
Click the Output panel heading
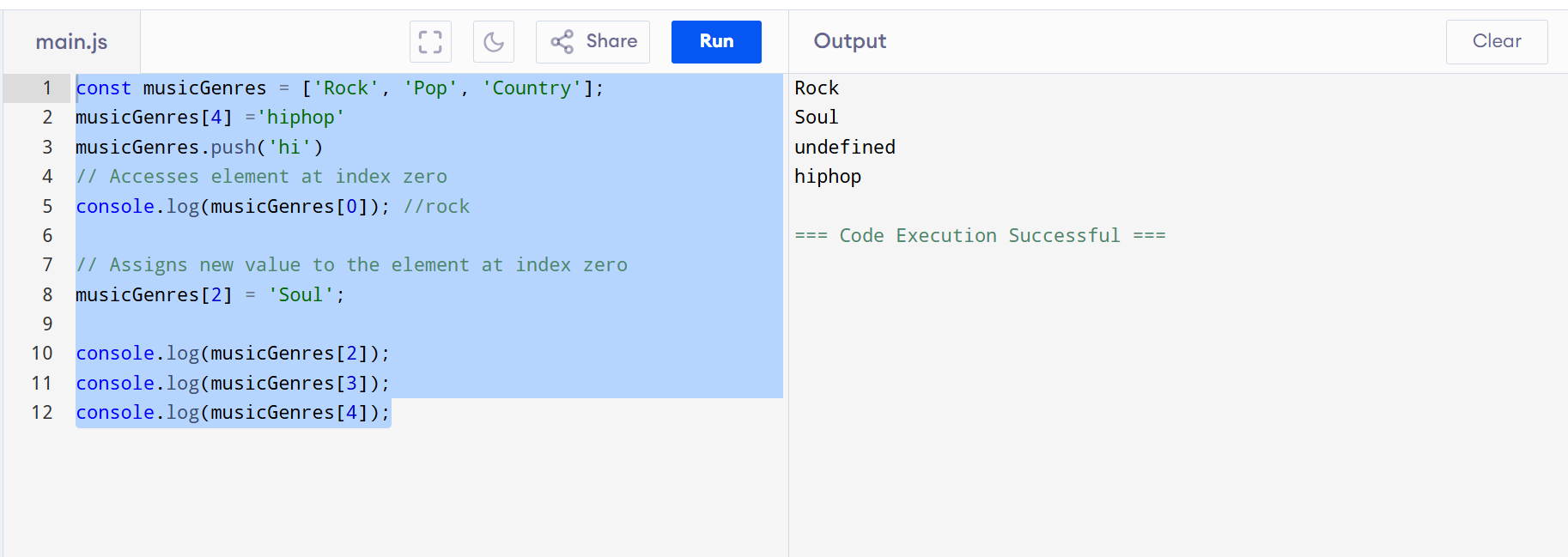point(849,41)
